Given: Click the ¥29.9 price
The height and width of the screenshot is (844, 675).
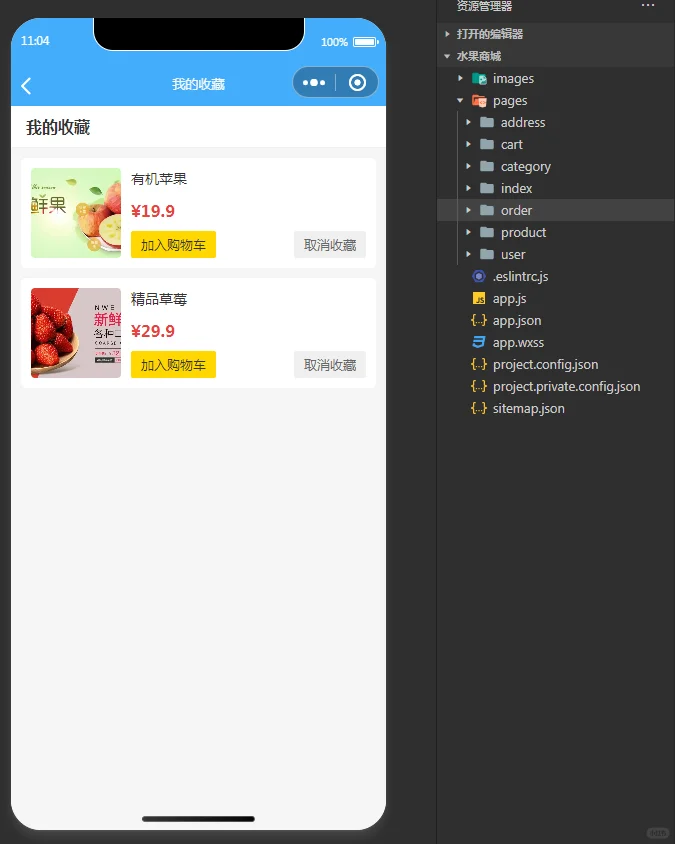Looking at the screenshot, I should click(153, 331).
